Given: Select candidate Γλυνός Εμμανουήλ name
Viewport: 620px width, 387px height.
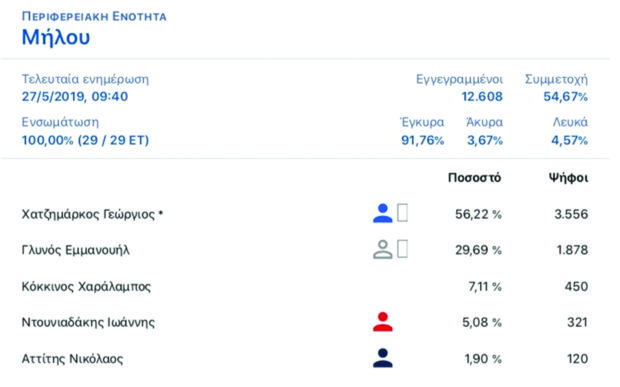Looking at the screenshot, I should click(76, 250).
